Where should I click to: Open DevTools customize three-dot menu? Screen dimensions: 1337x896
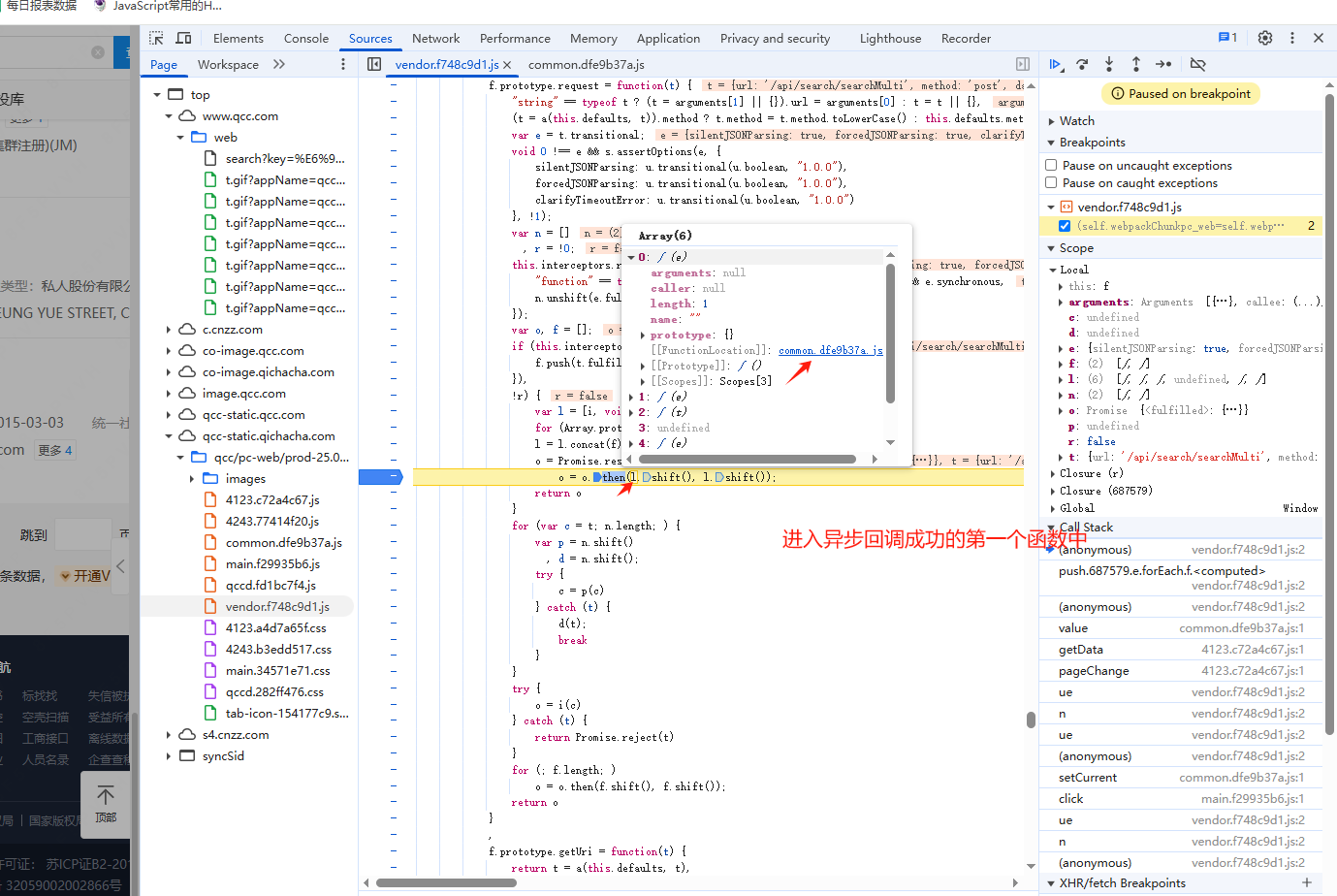[x=1292, y=38]
